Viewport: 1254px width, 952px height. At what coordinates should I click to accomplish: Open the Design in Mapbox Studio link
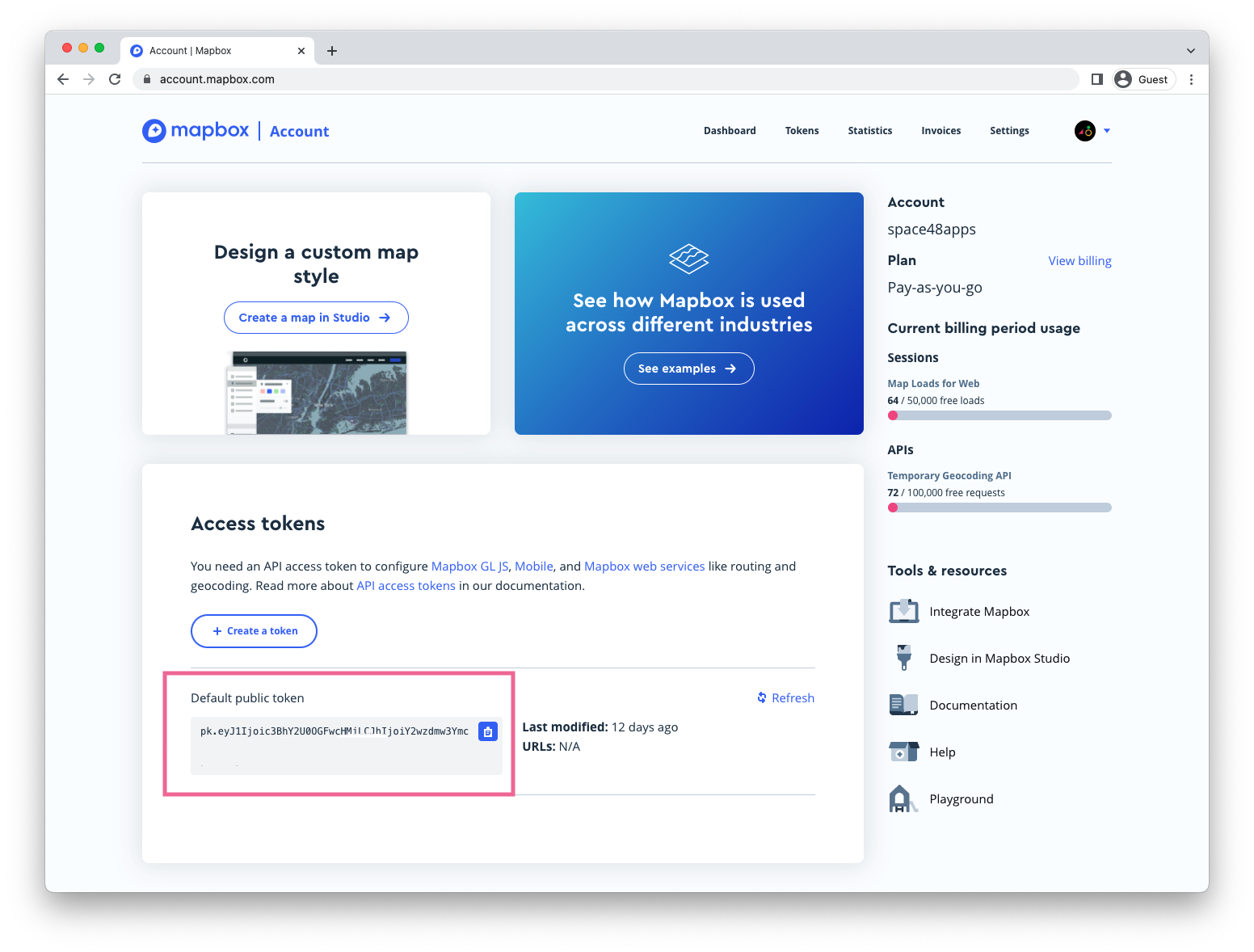999,659
